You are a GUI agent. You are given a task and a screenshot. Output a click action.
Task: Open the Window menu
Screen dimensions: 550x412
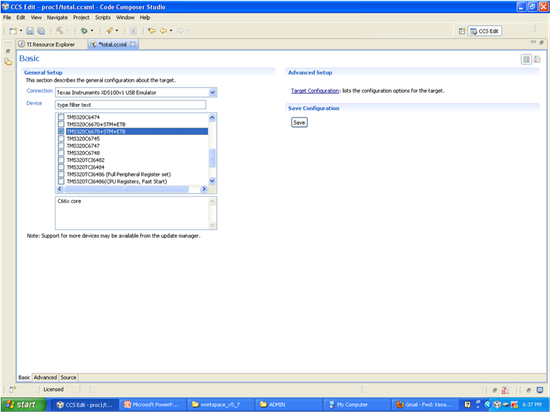pos(125,18)
